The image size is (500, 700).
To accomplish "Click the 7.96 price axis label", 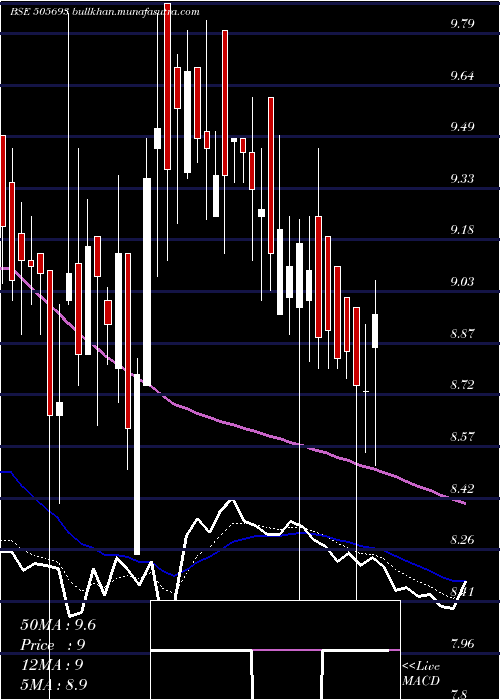I will [x=462, y=643].
